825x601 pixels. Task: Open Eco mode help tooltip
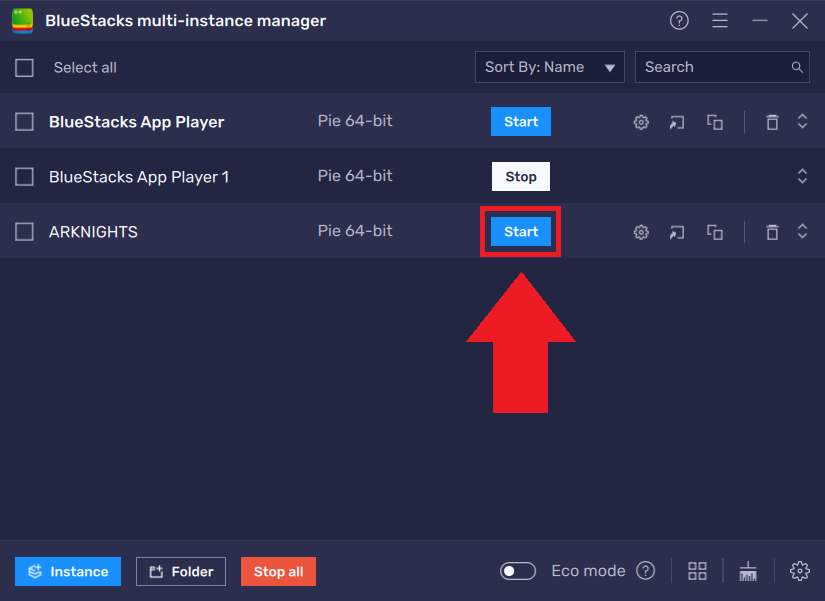point(645,570)
